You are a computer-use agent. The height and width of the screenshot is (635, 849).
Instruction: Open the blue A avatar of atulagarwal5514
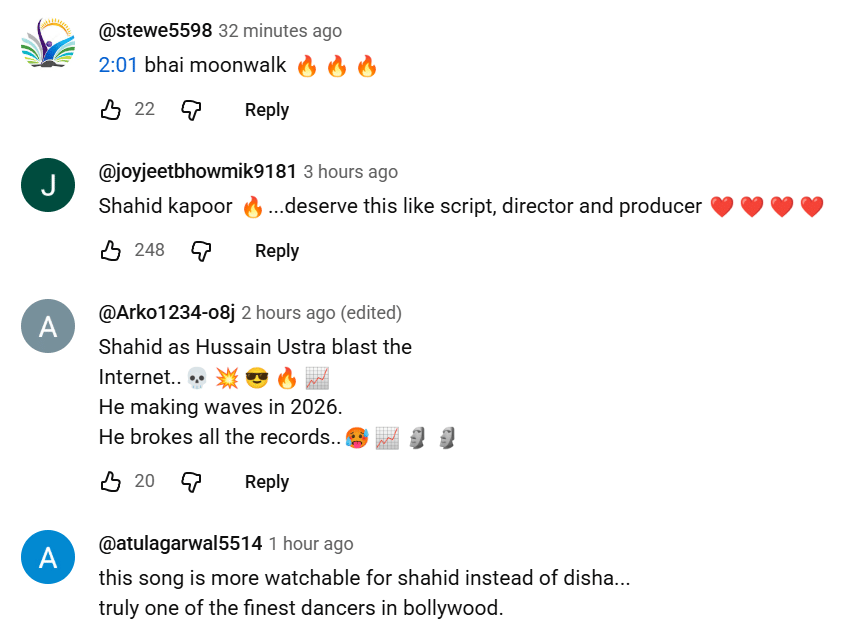pos(48,557)
